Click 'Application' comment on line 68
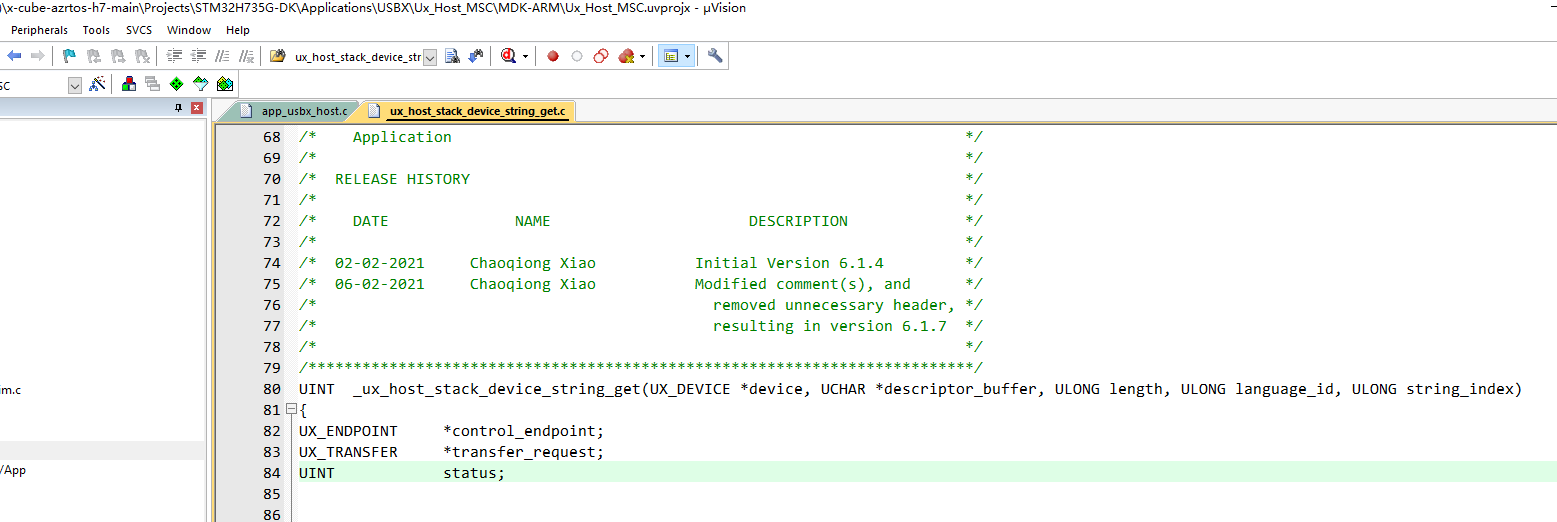 (x=402, y=137)
